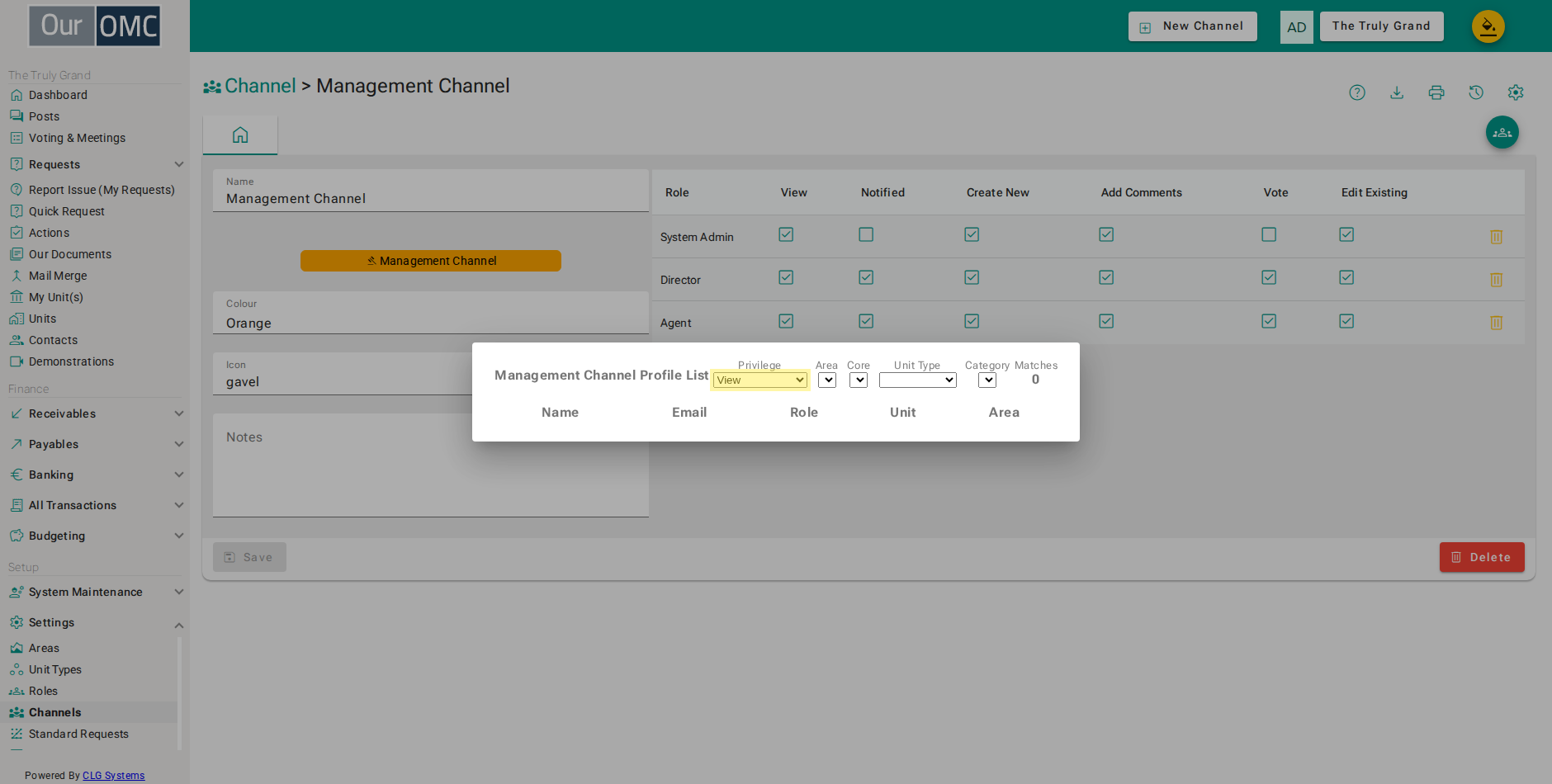
Task: Open Voting & Meetings in sidebar
Action: click(77, 138)
